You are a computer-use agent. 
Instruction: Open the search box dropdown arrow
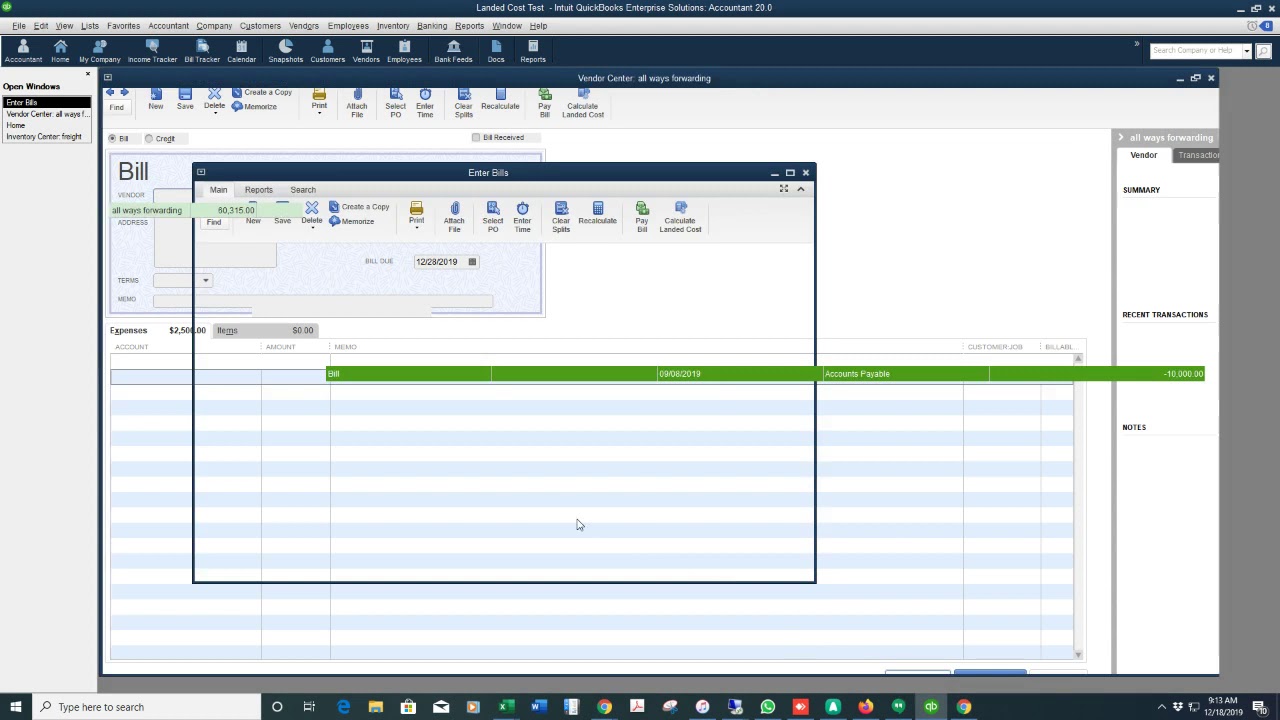[x=1247, y=50]
